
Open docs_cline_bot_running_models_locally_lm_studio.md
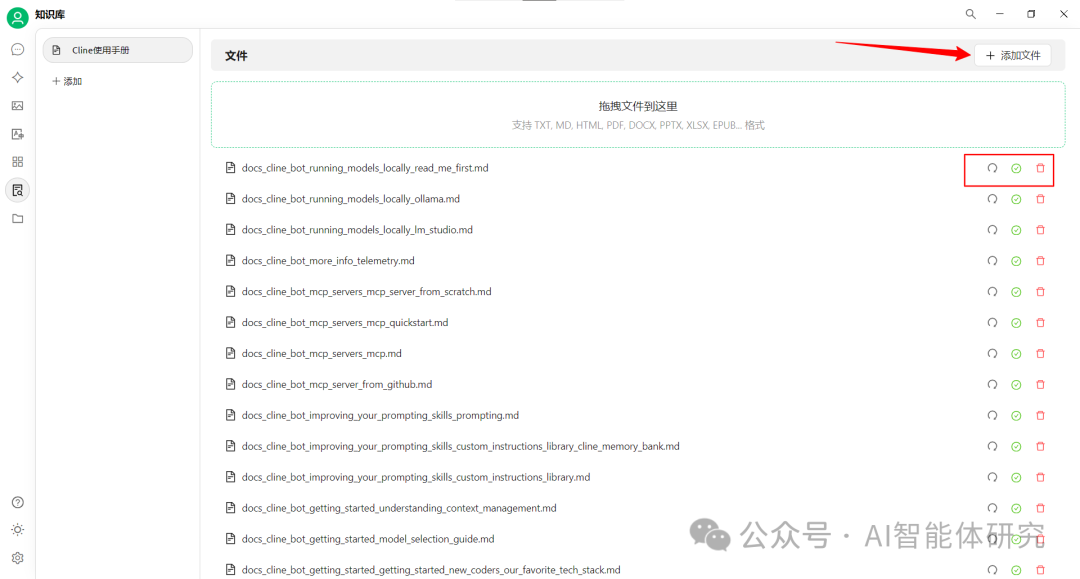357,230
